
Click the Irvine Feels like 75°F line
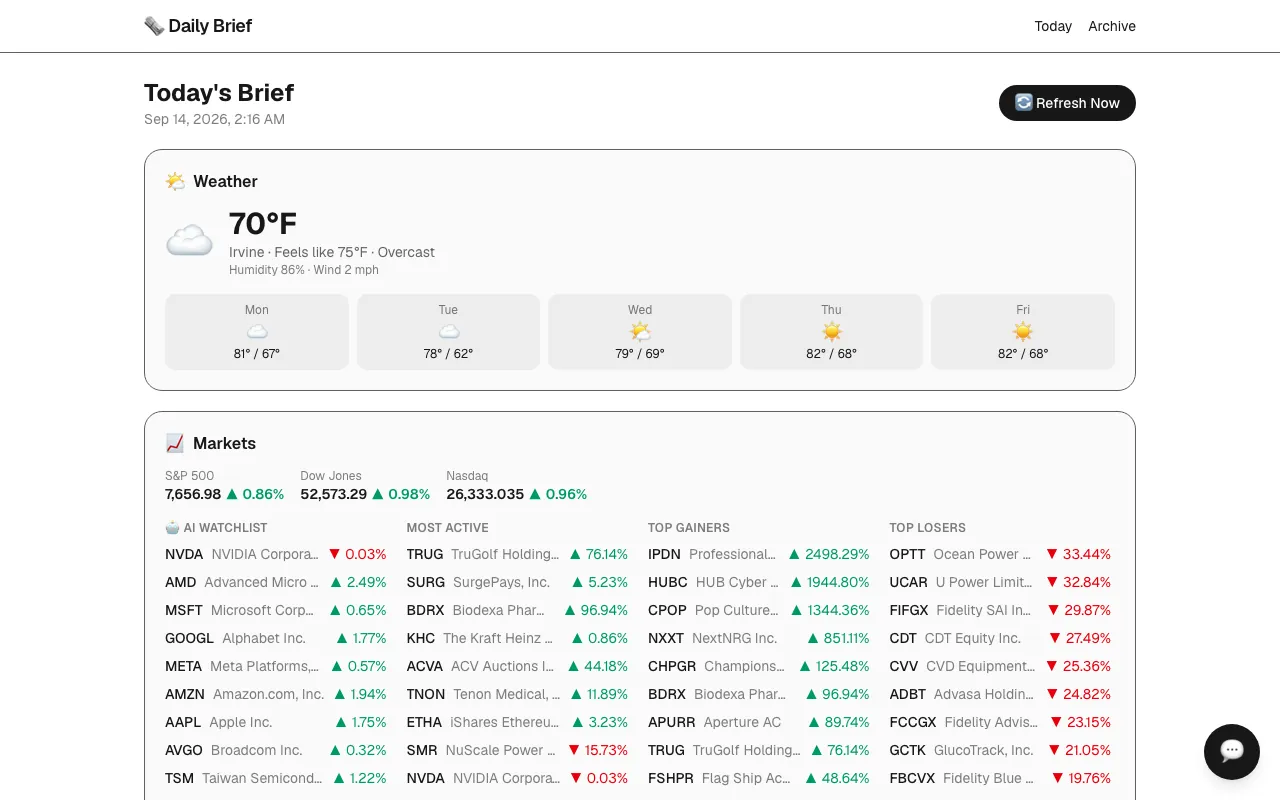[332, 252]
